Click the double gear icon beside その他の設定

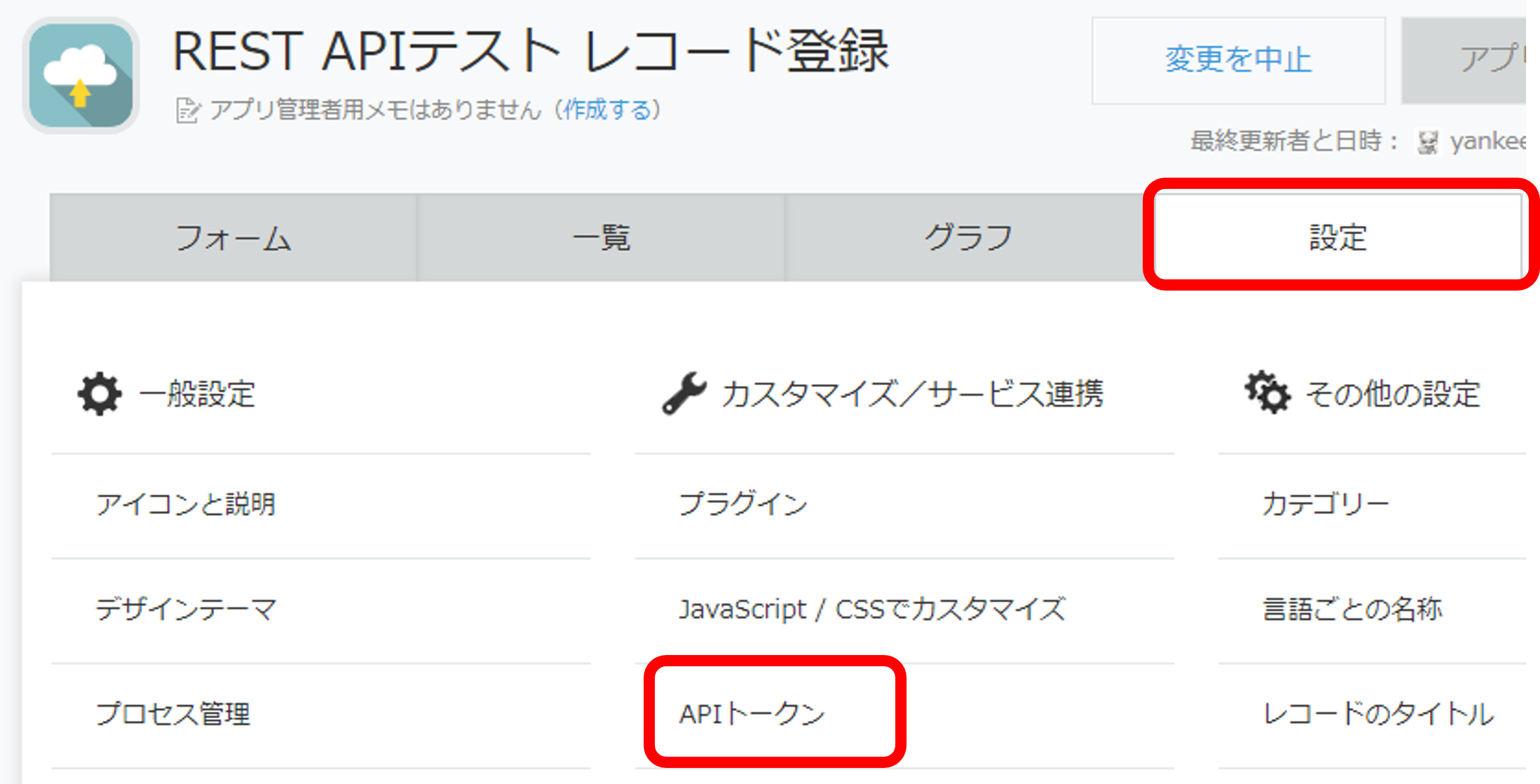click(1267, 393)
